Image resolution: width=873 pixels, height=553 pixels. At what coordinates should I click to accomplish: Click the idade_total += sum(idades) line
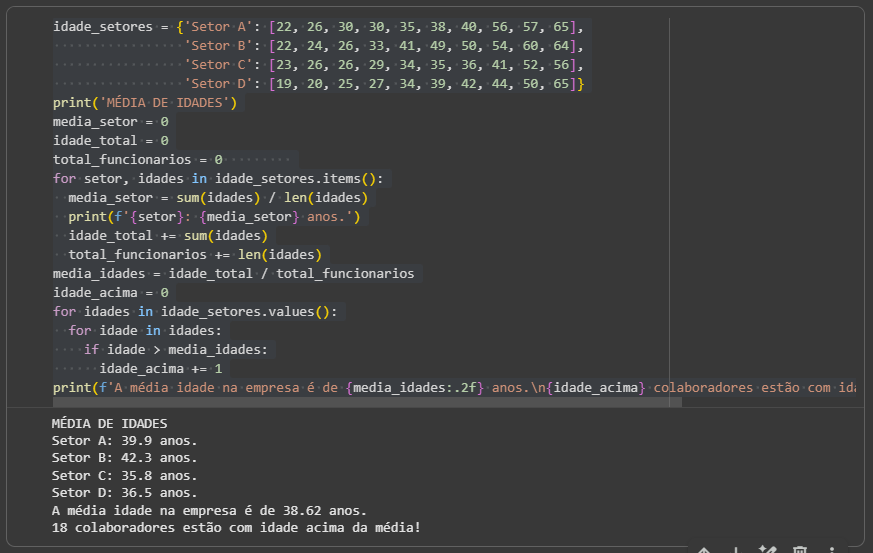point(168,236)
